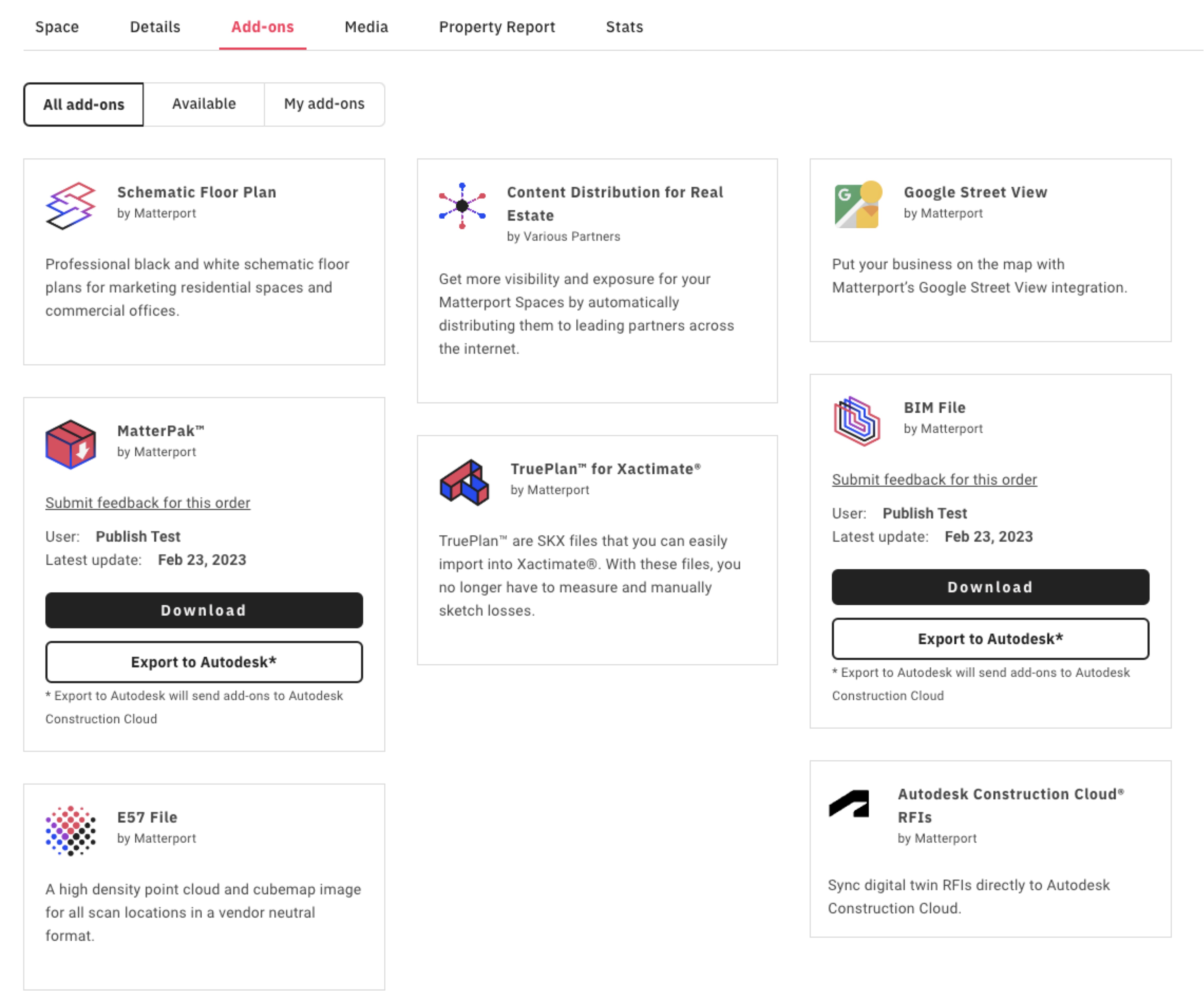The height and width of the screenshot is (991, 1204).
Task: Select the Schematic Floor Plan icon
Action: click(x=72, y=204)
